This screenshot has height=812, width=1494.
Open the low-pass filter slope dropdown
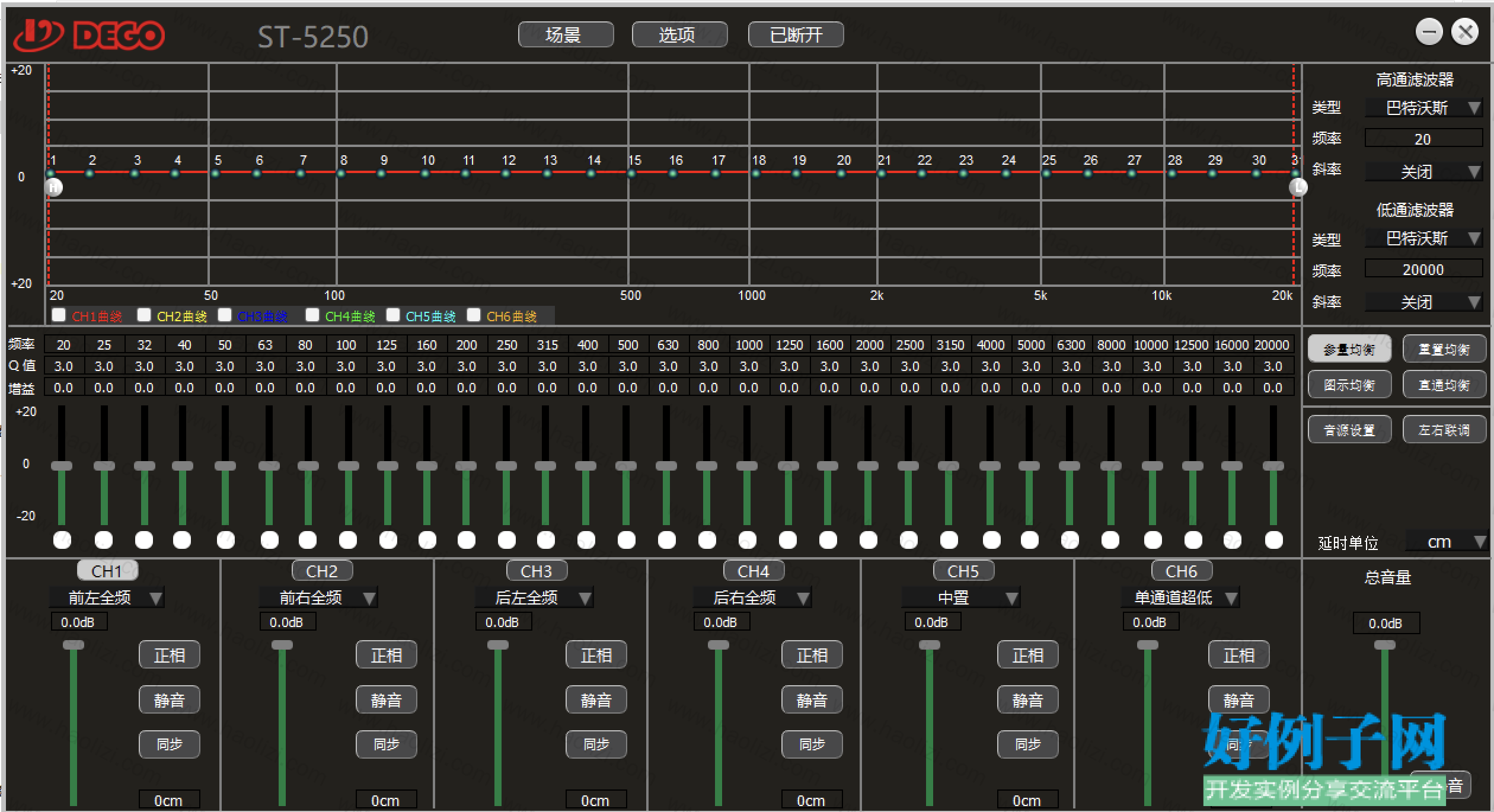pos(1423,302)
